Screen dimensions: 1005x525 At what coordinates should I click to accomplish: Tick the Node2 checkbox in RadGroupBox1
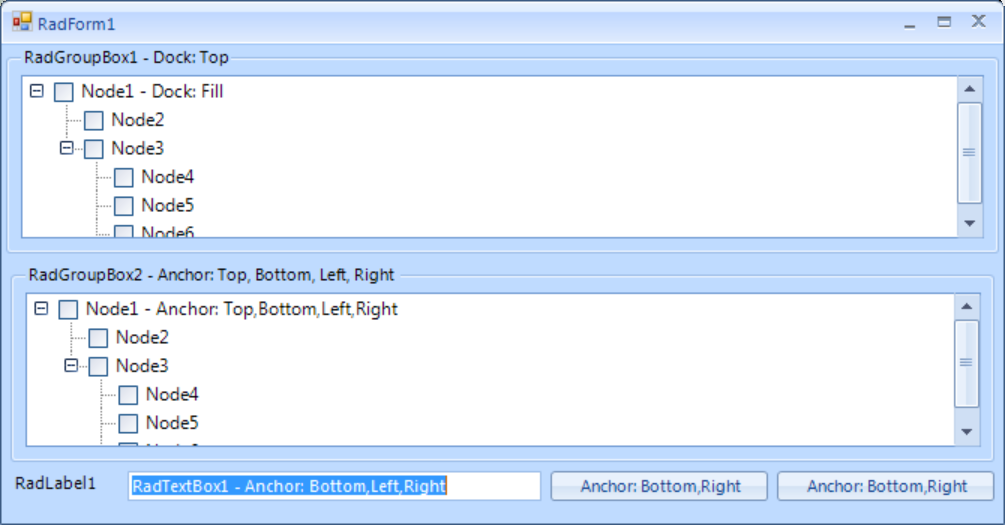(94, 121)
